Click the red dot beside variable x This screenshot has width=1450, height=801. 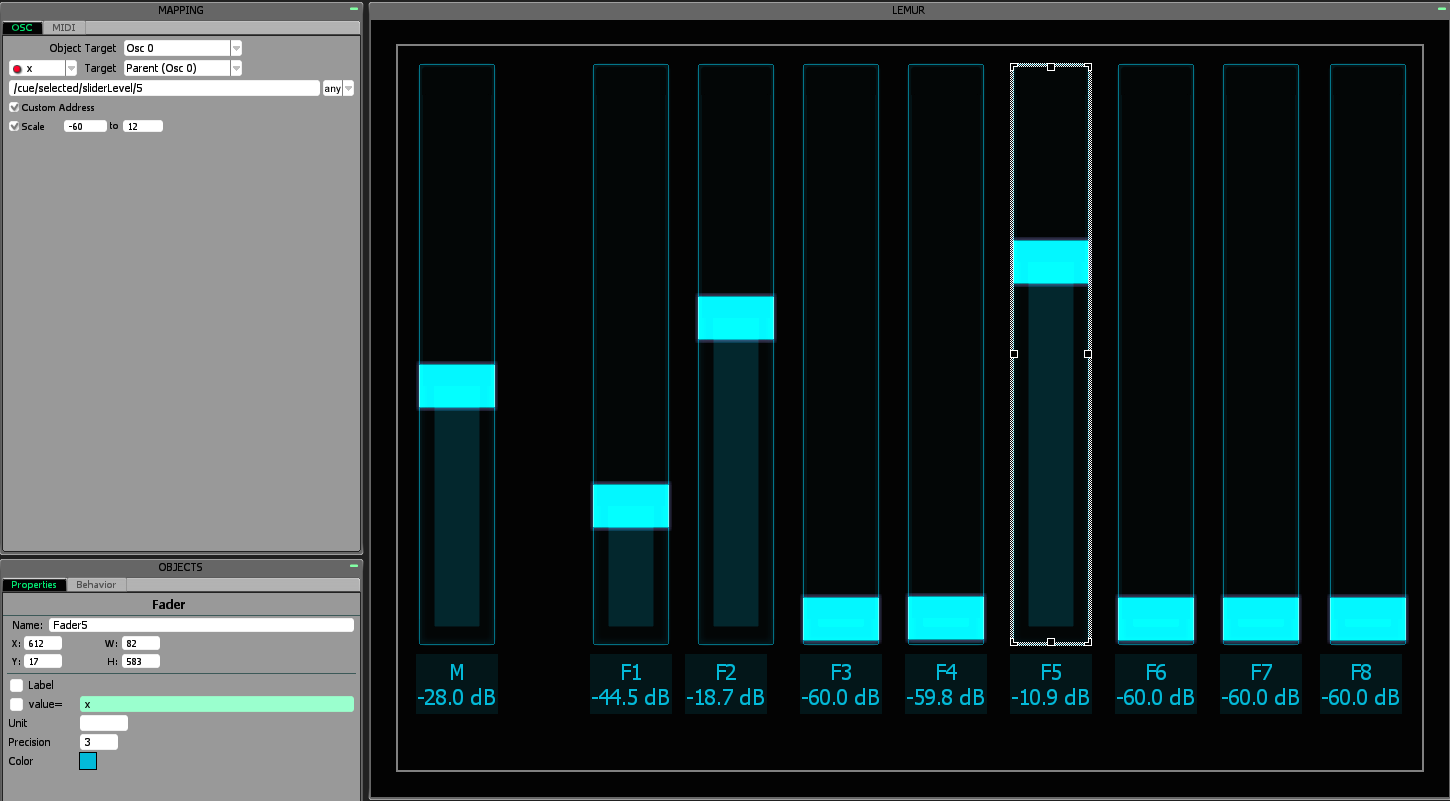tap(17, 69)
